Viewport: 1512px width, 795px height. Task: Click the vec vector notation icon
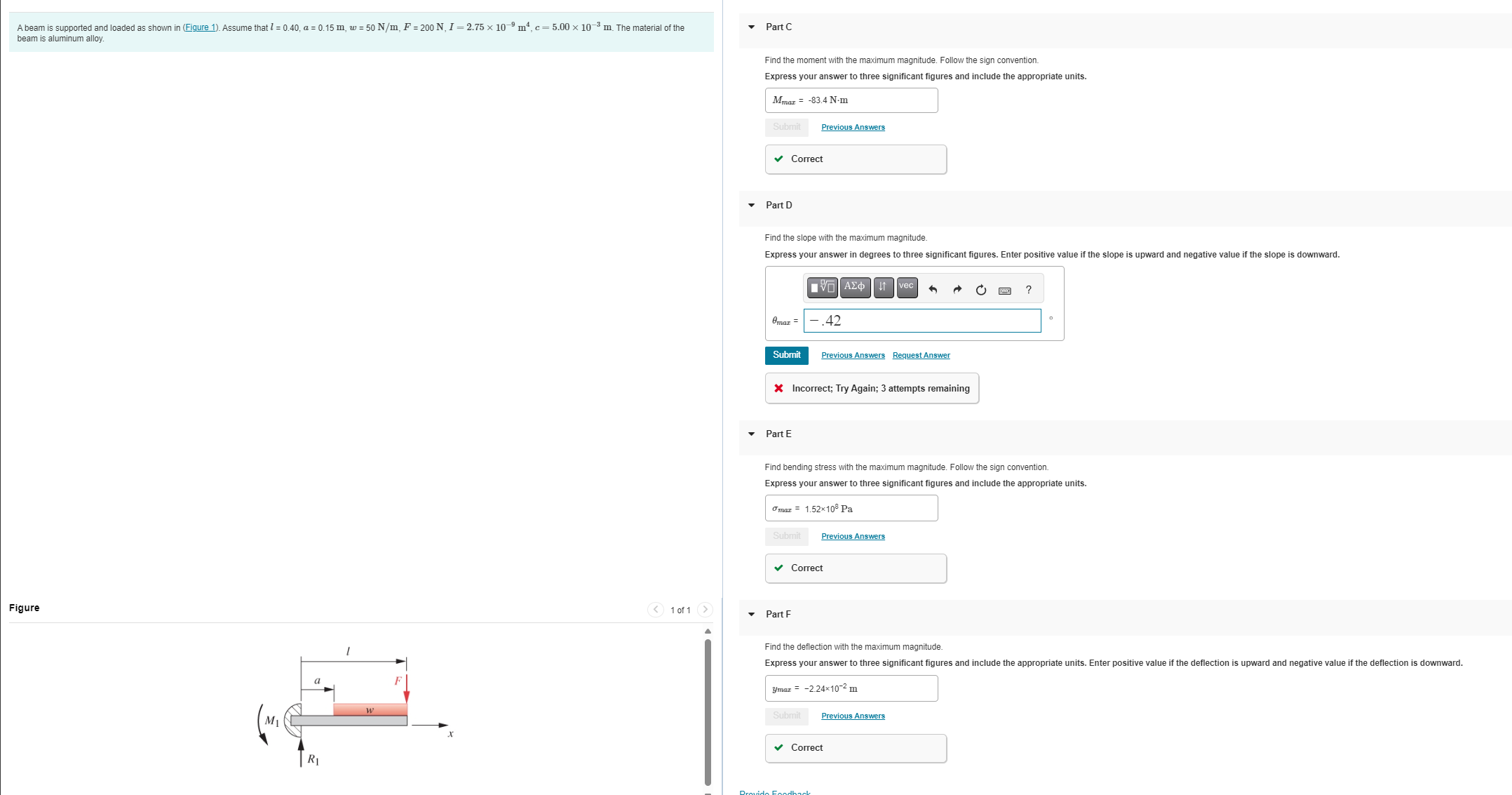[906, 288]
